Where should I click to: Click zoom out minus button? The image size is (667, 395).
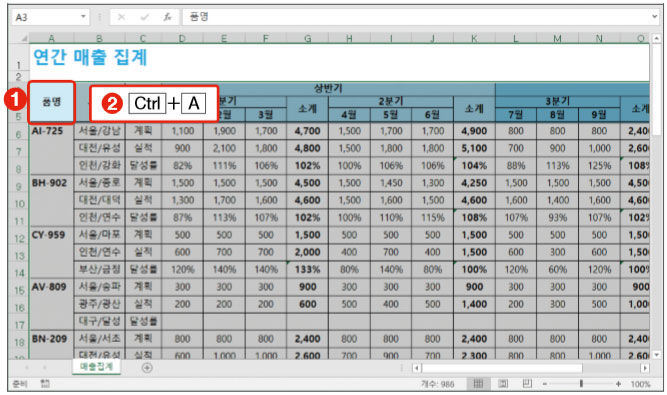click(544, 384)
